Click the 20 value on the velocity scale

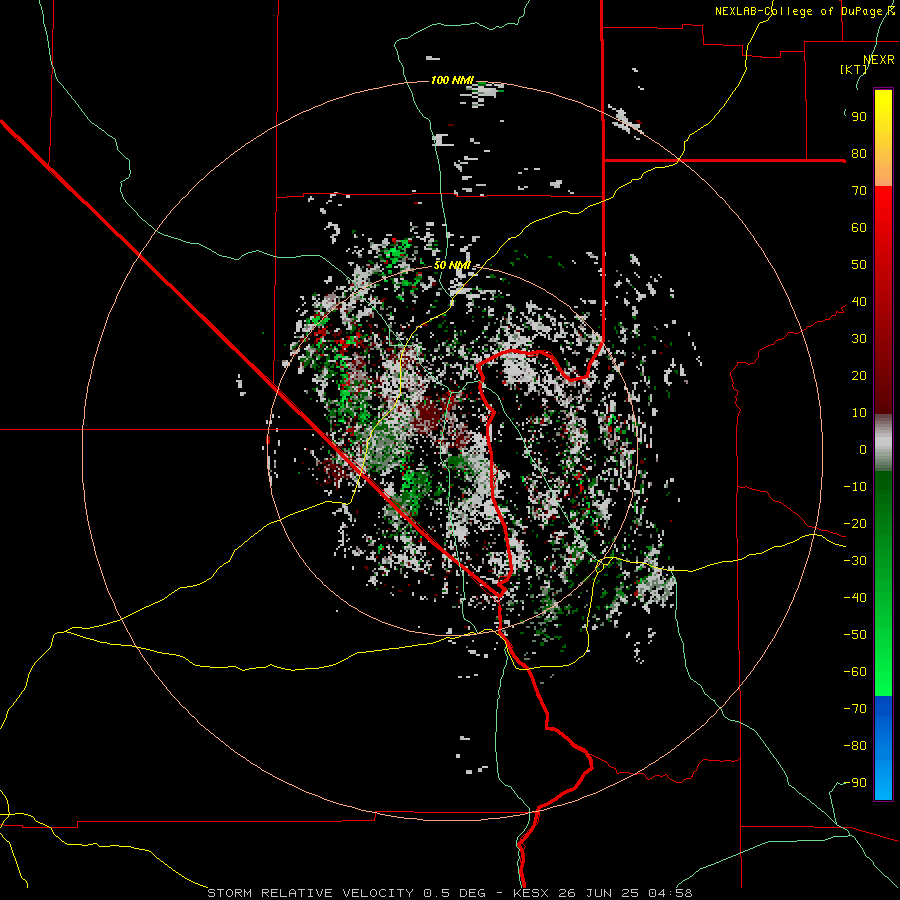coord(859,376)
